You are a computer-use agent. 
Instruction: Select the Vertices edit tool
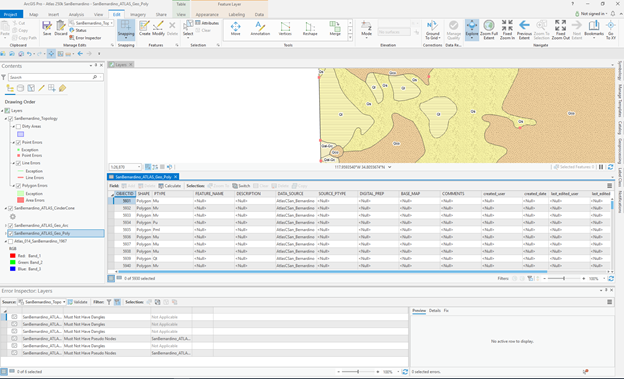point(285,28)
